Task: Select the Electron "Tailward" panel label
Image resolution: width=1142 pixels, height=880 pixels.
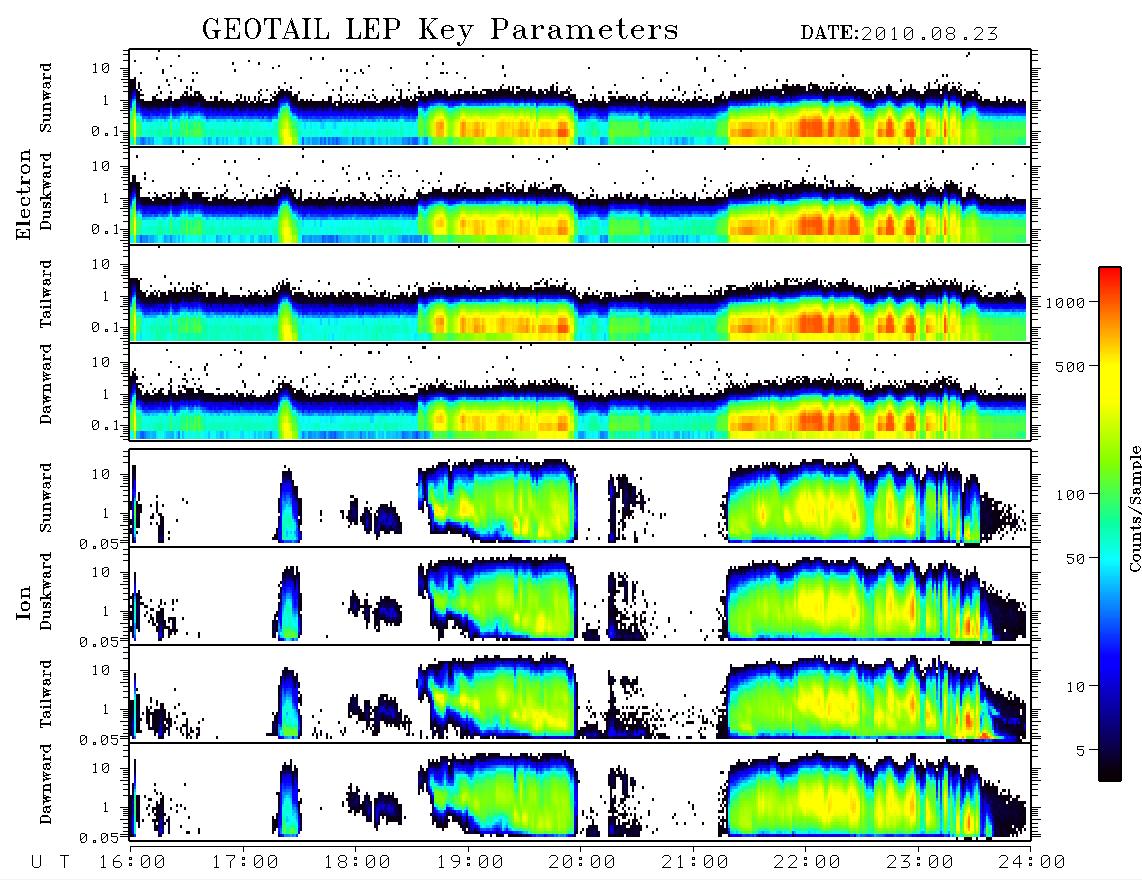Action: tap(46, 293)
